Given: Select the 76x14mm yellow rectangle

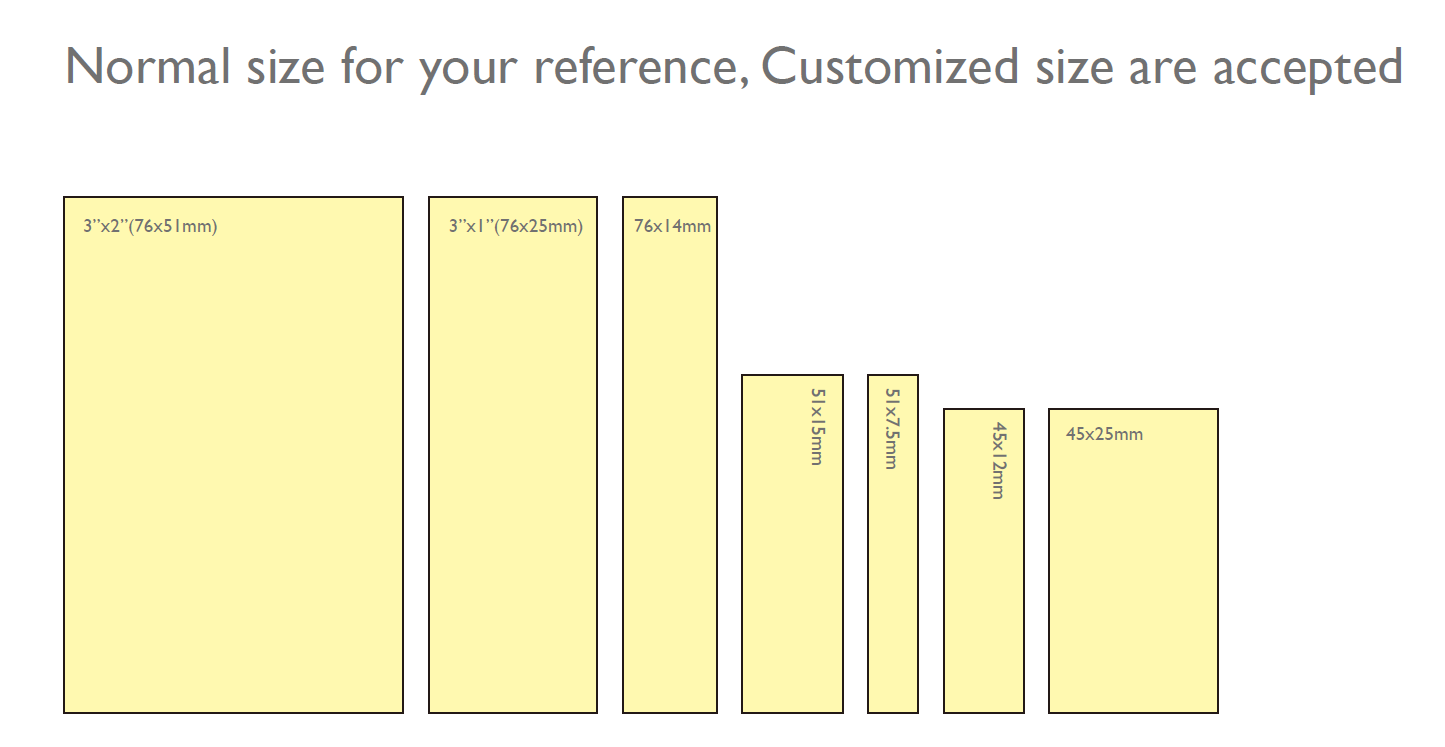Looking at the screenshot, I should tap(670, 455).
